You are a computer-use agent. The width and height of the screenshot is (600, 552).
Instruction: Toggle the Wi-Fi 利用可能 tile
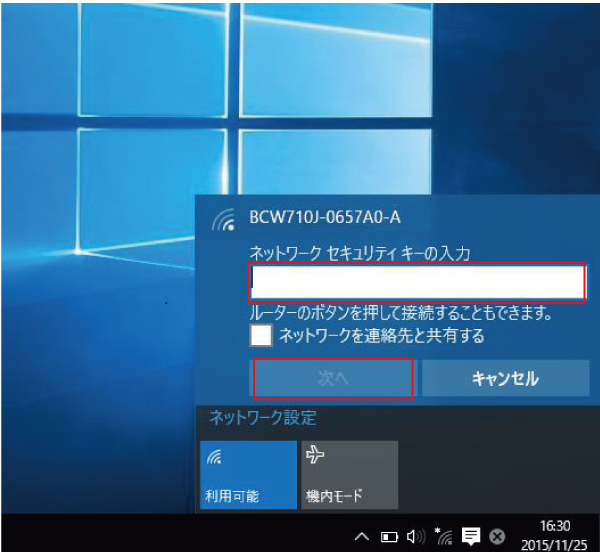248,475
